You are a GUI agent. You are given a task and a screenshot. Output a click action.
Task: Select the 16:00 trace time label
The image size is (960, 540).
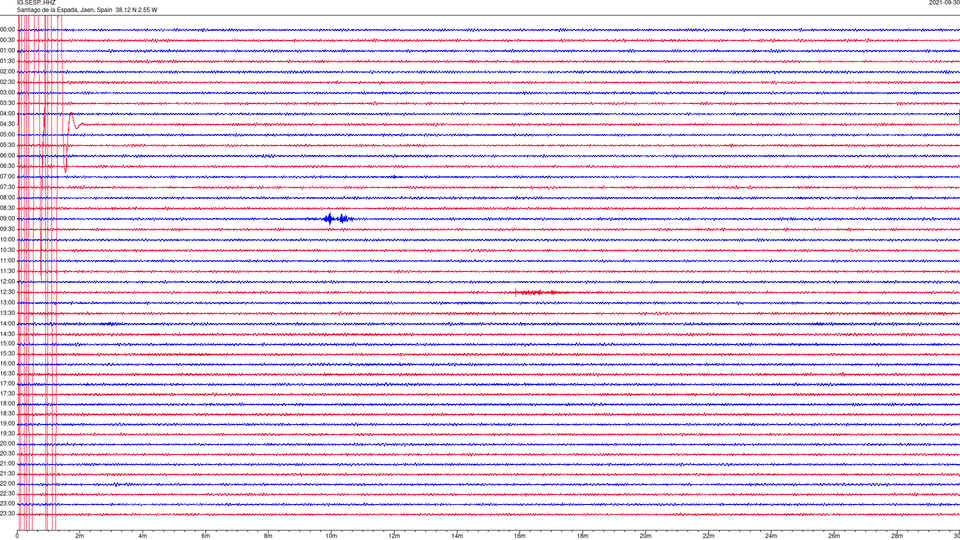click(7, 364)
